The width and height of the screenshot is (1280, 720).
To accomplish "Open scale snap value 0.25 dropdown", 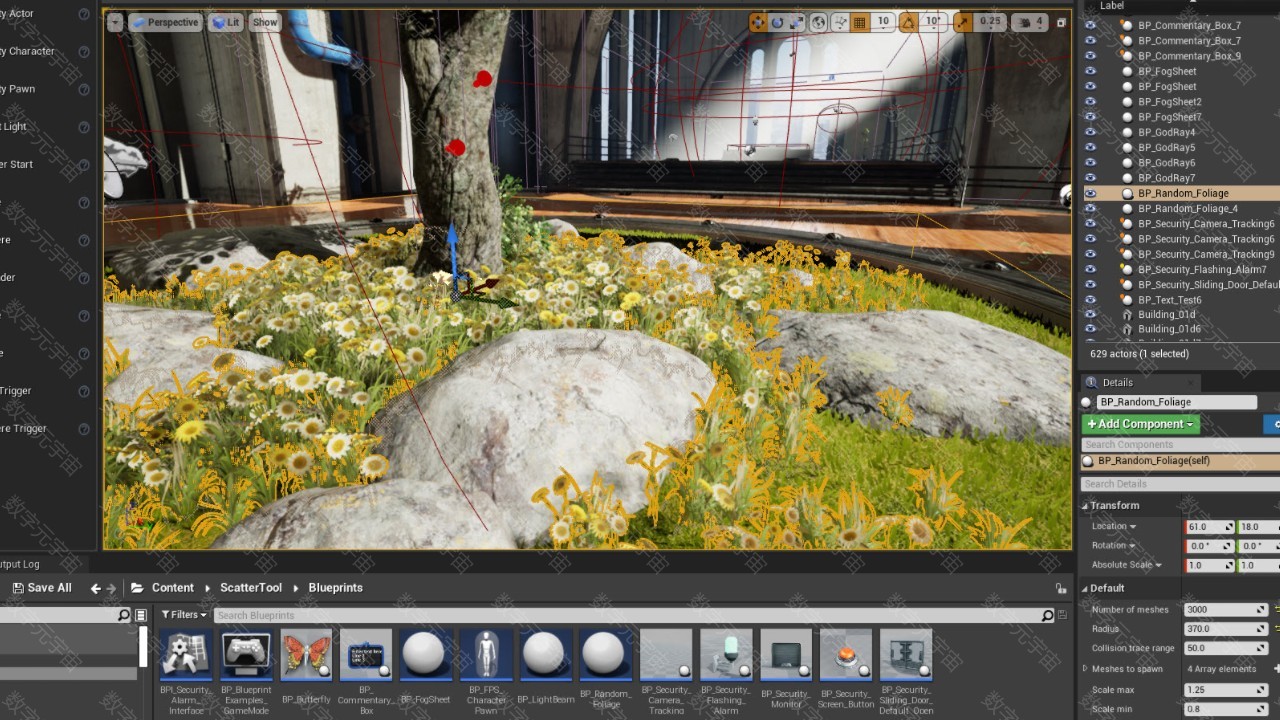I will (990, 22).
